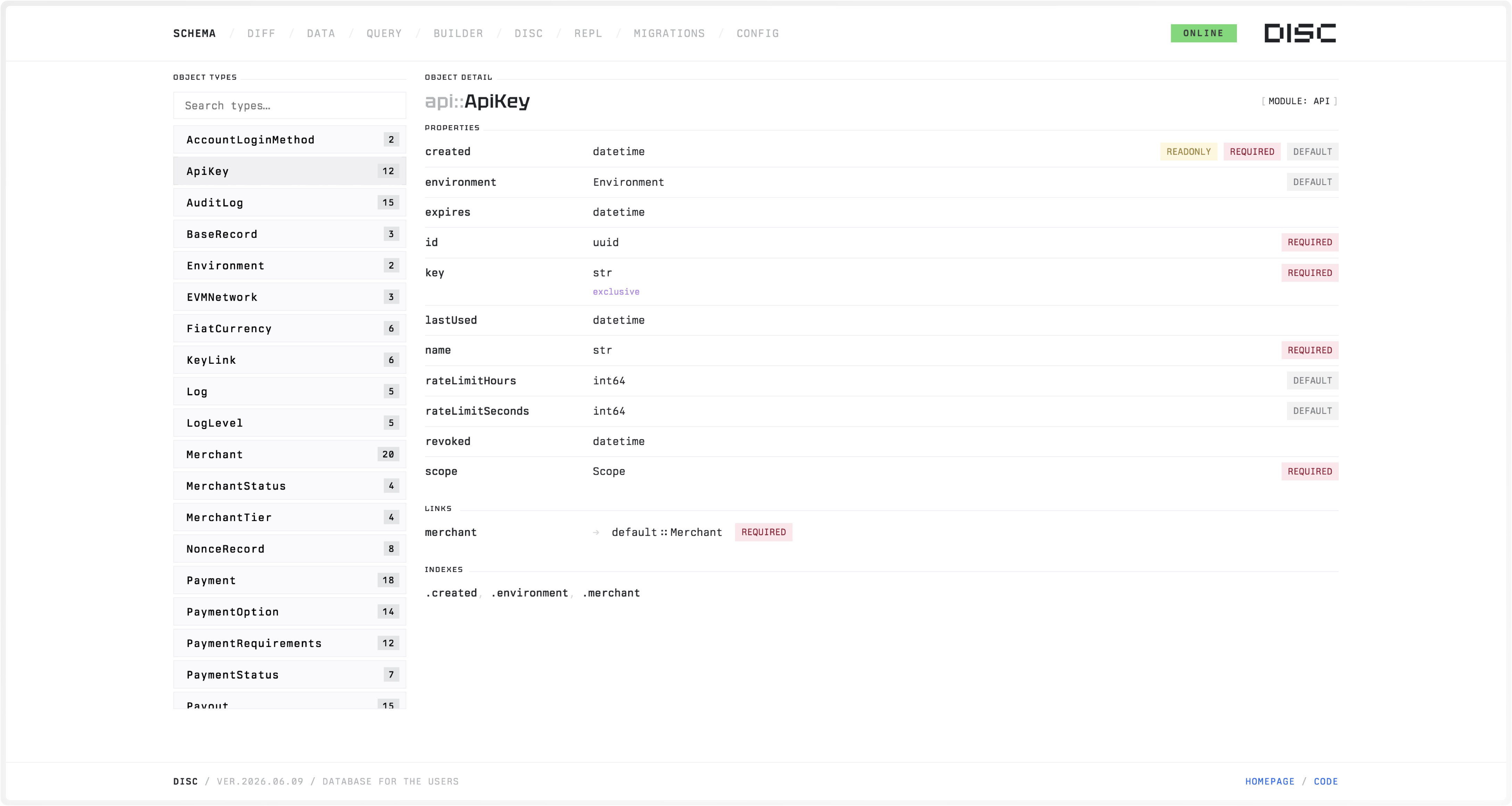Open the MIGRATIONS tab
Image resolution: width=1512 pixels, height=806 pixels.
[669, 33]
